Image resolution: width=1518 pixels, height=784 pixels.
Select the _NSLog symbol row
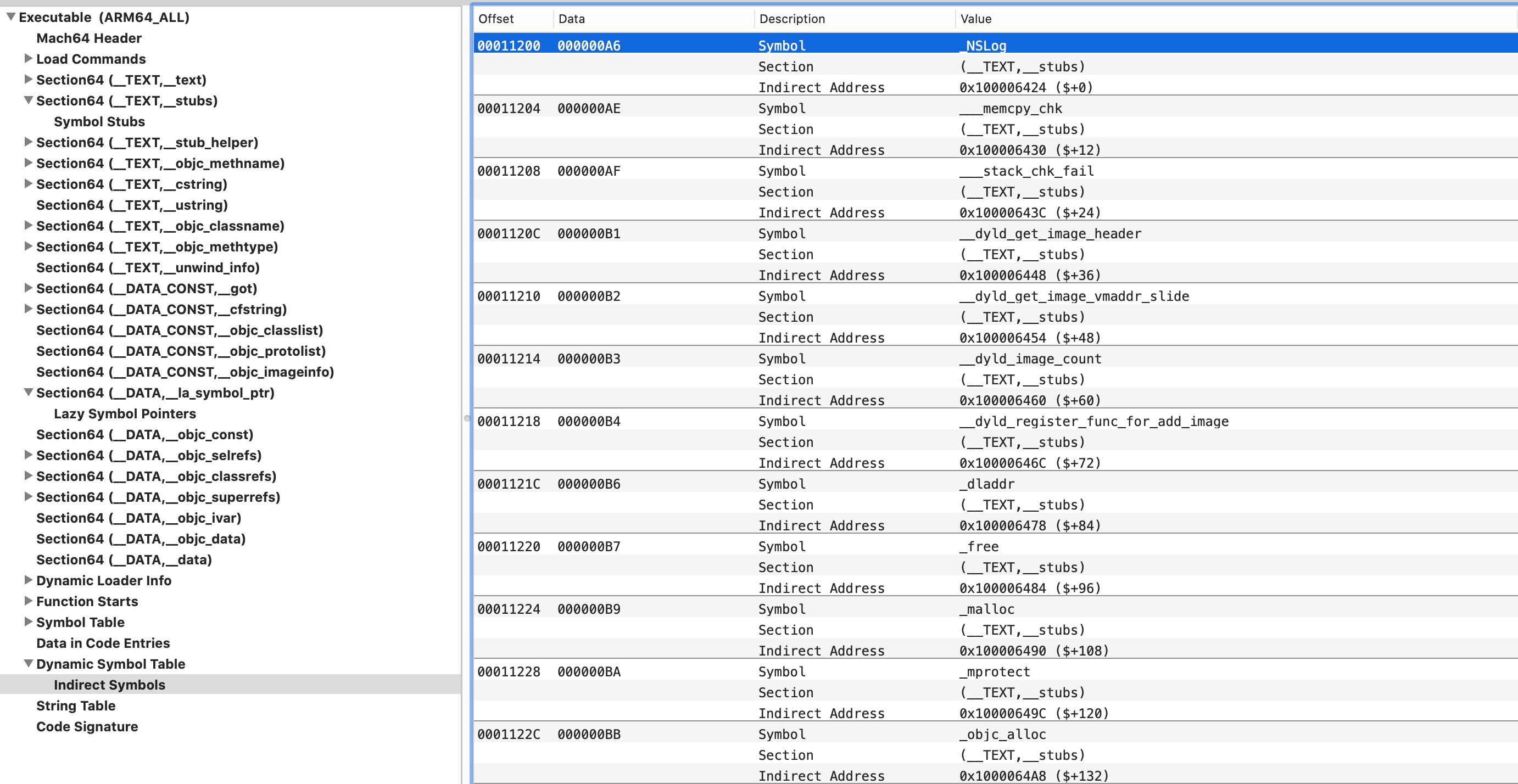coord(995,46)
